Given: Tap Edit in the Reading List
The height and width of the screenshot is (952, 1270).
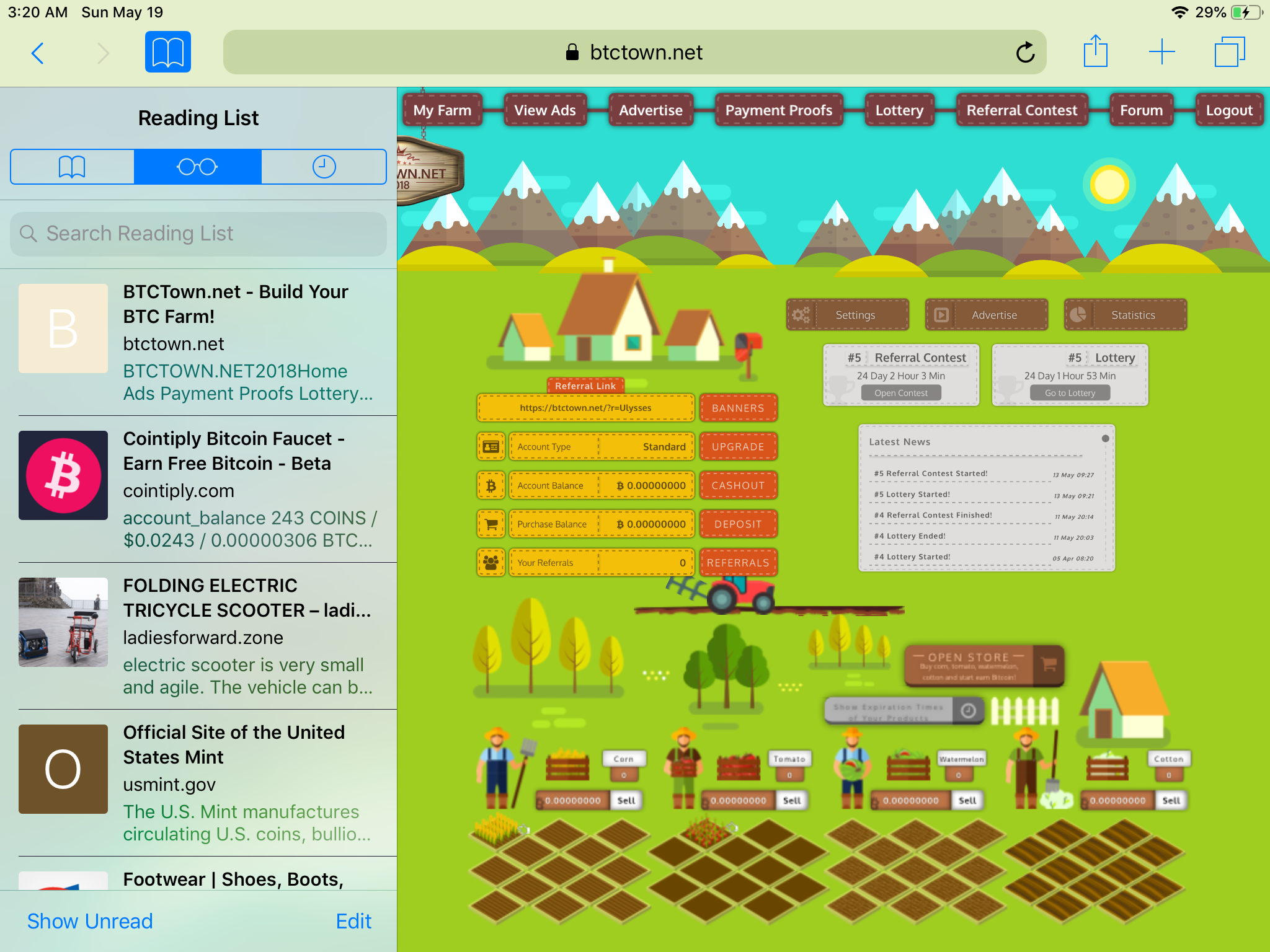Looking at the screenshot, I should [x=353, y=921].
